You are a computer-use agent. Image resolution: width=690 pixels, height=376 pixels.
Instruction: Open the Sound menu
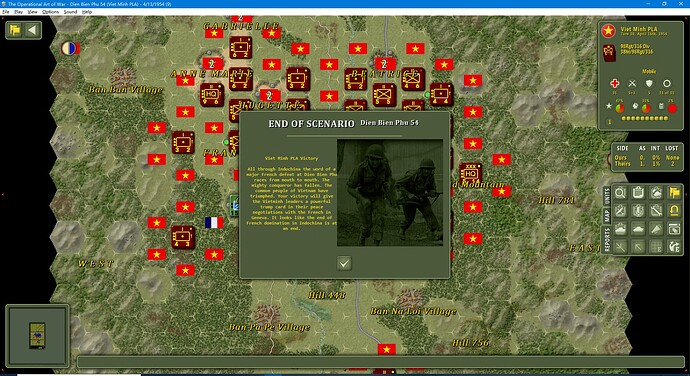70,12
